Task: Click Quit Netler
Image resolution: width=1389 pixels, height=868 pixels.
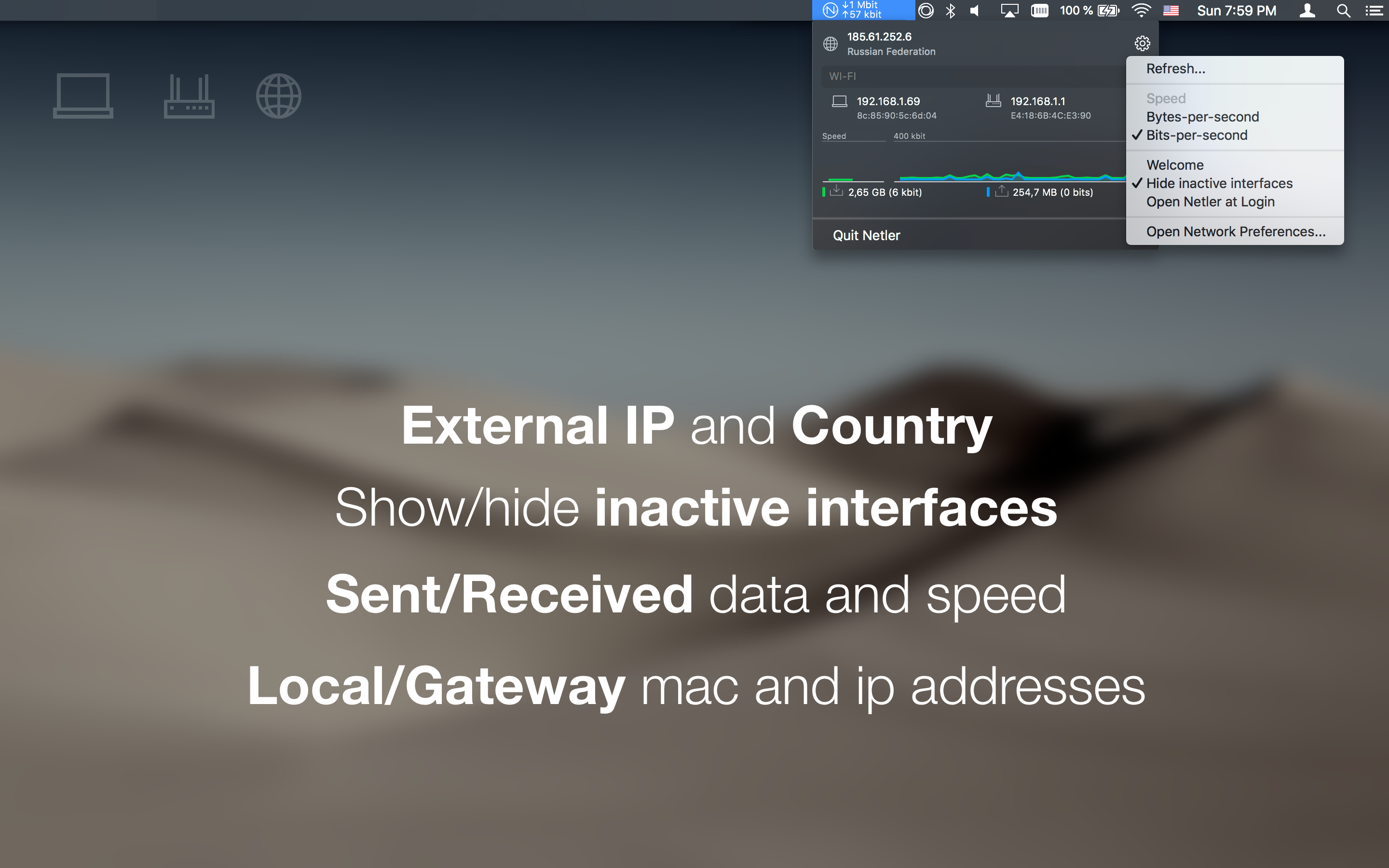Action: [866, 235]
